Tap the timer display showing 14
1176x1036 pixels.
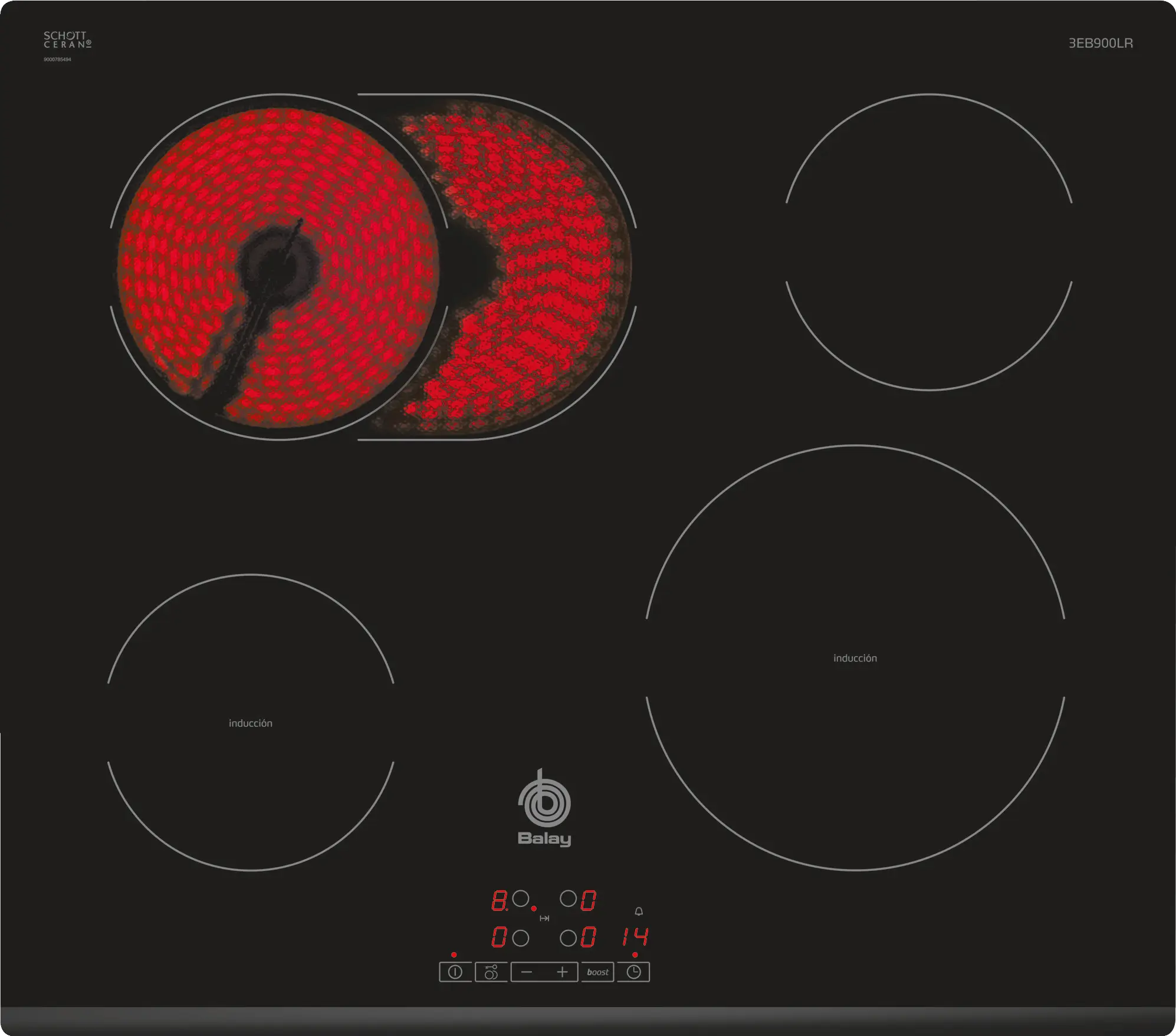[x=635, y=937]
